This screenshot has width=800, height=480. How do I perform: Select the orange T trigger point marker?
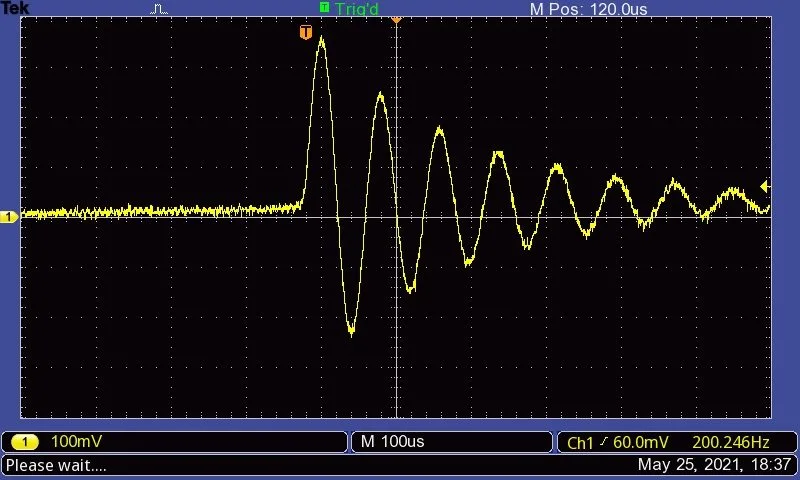coord(306,33)
